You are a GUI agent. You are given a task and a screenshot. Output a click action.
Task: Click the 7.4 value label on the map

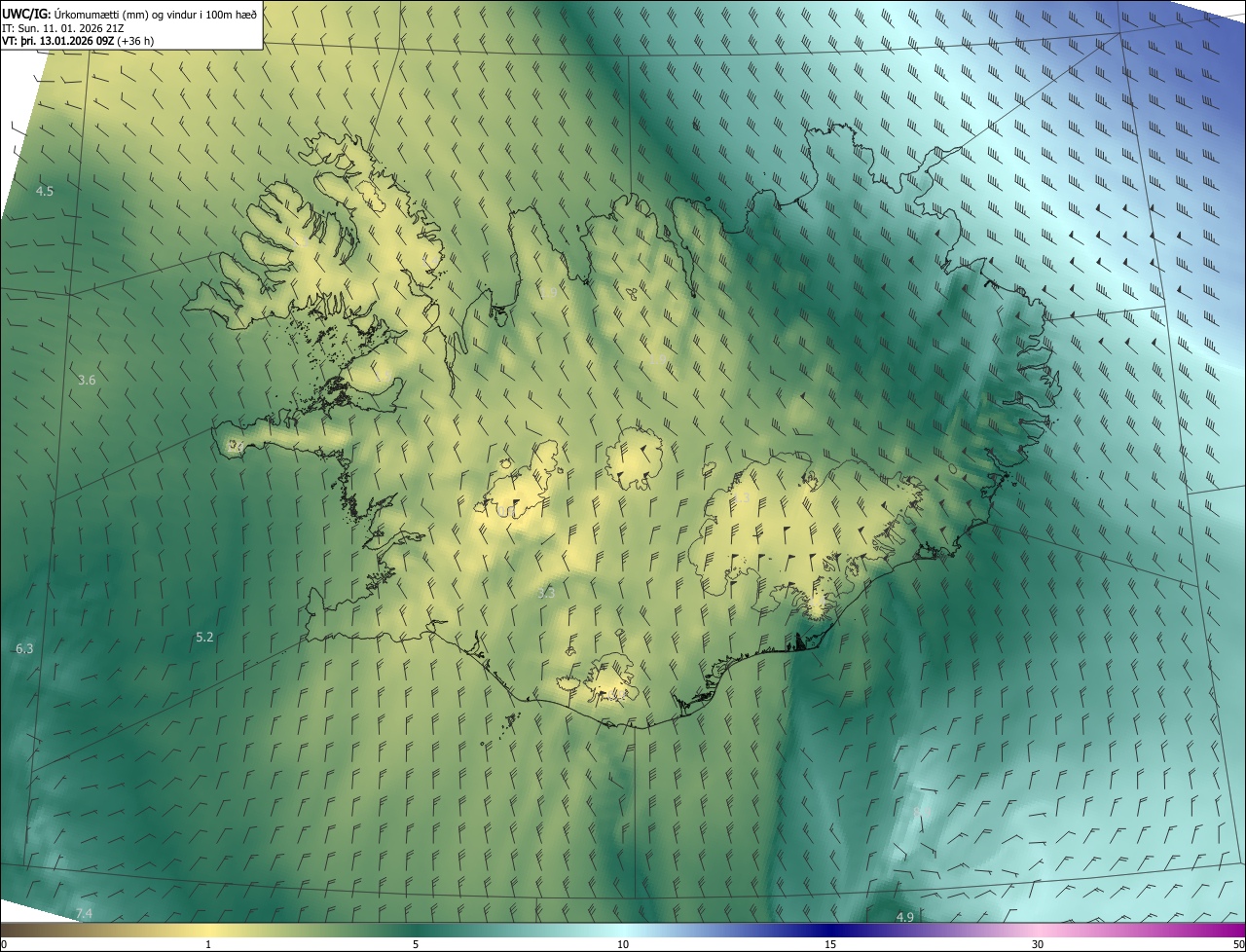(84, 913)
